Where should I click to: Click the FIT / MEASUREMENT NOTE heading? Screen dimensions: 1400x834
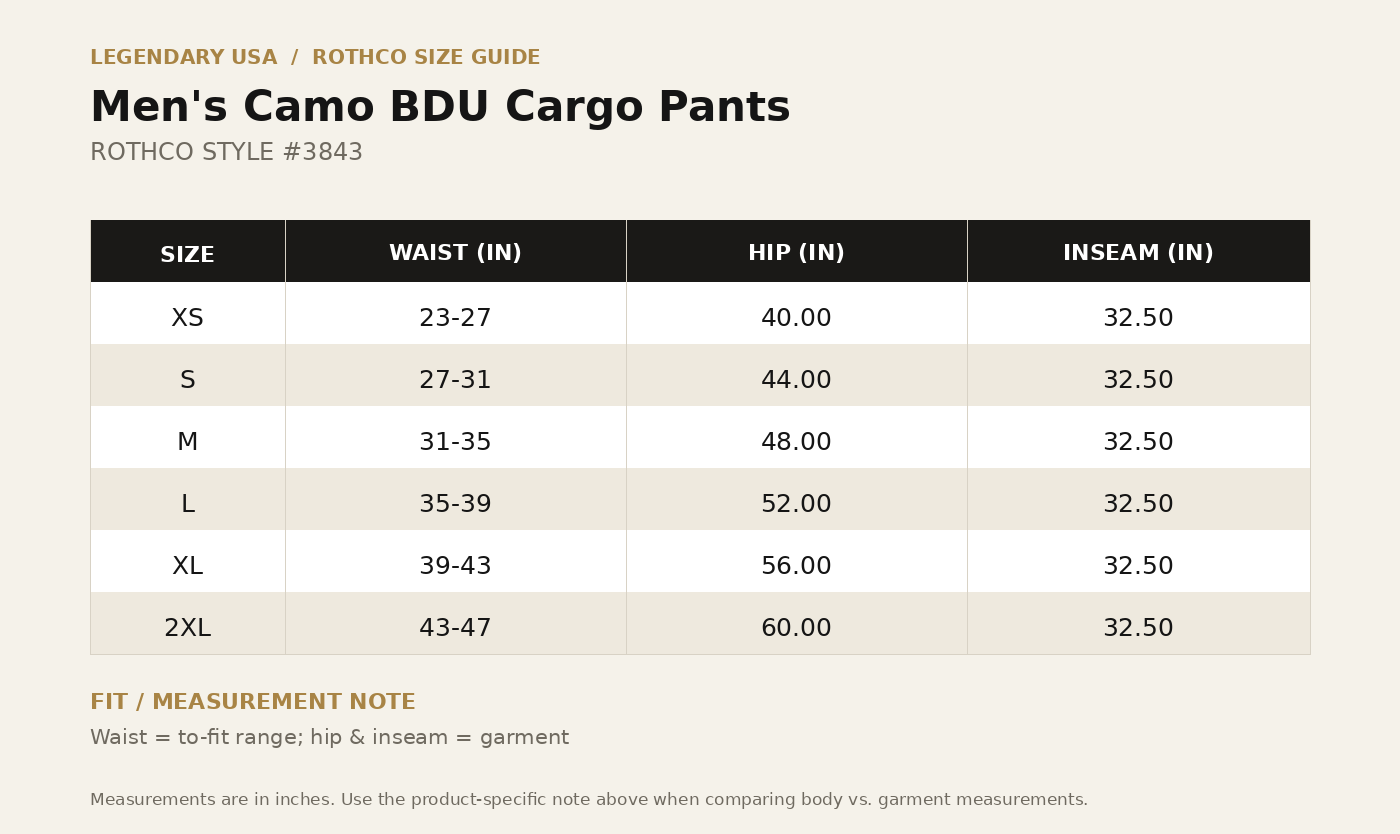point(253,703)
